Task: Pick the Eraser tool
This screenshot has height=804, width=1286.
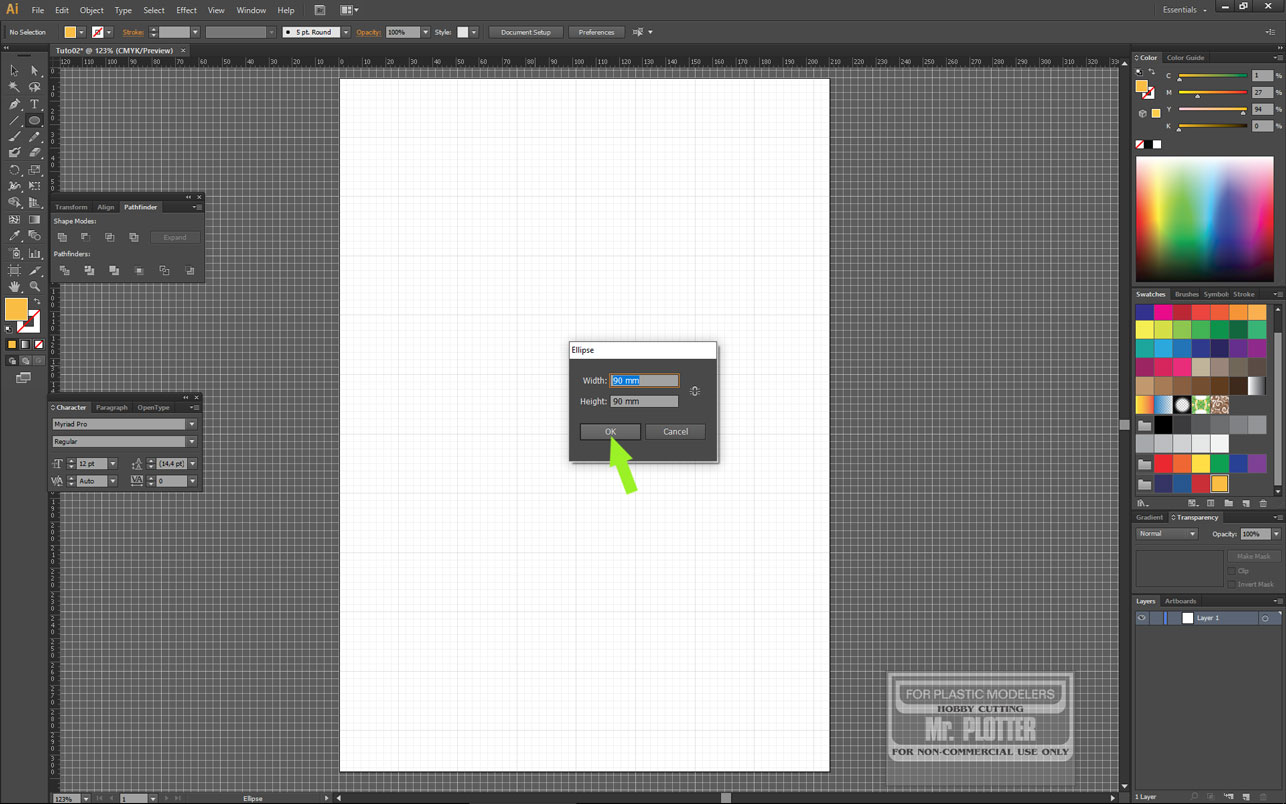Action: 34,153
